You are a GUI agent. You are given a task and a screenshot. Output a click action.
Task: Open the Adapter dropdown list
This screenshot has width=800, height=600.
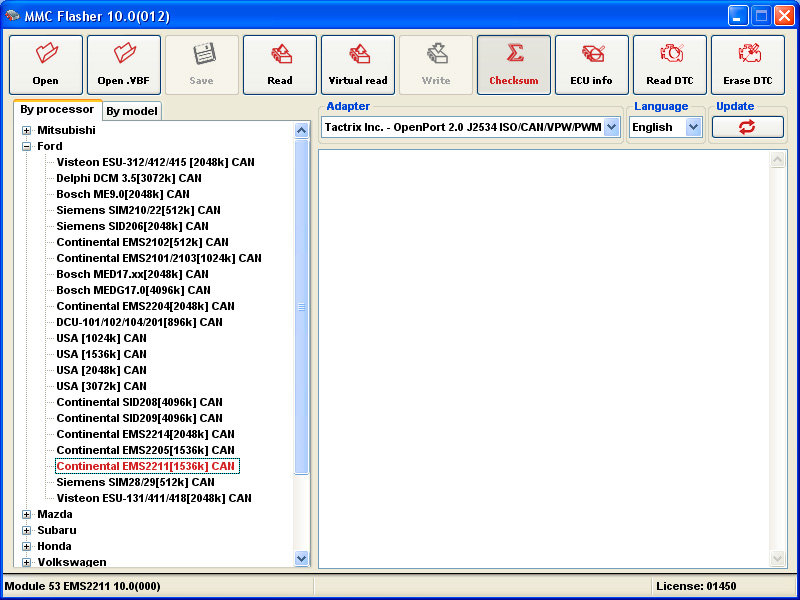612,127
